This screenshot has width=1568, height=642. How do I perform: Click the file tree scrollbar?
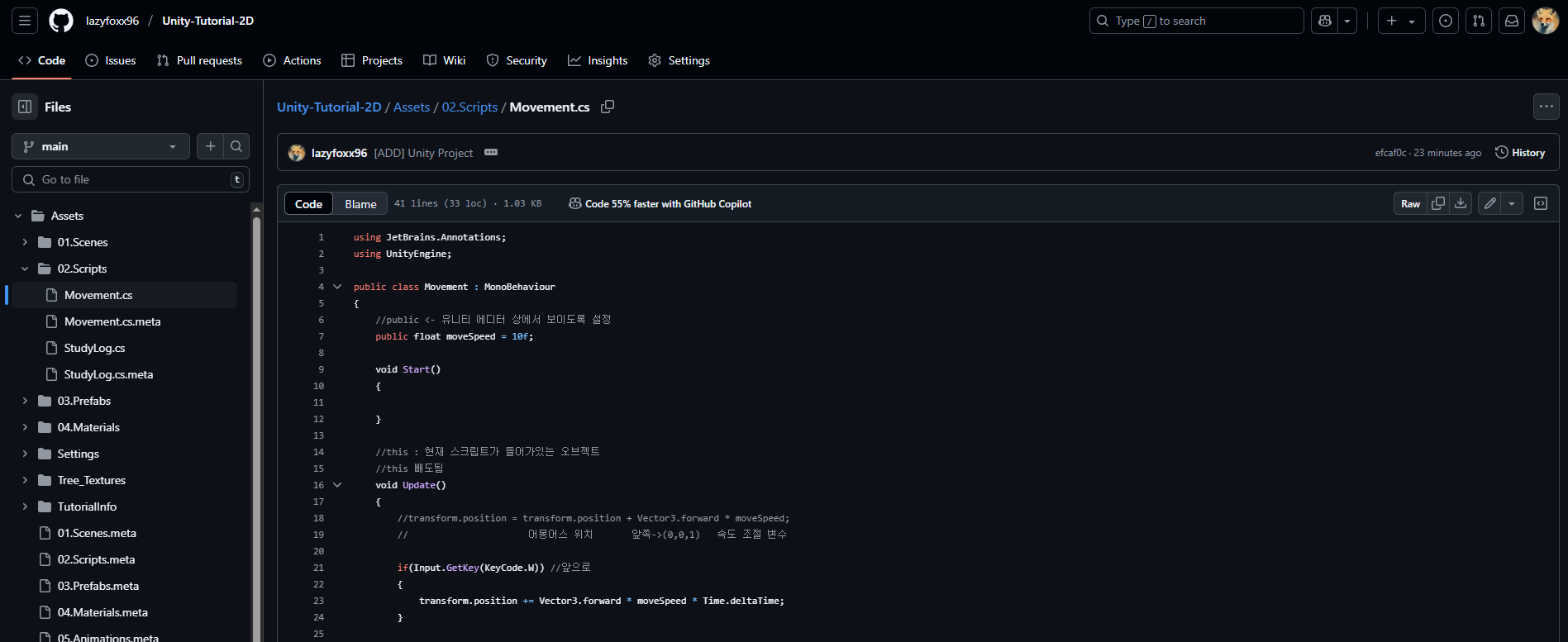[x=256, y=430]
